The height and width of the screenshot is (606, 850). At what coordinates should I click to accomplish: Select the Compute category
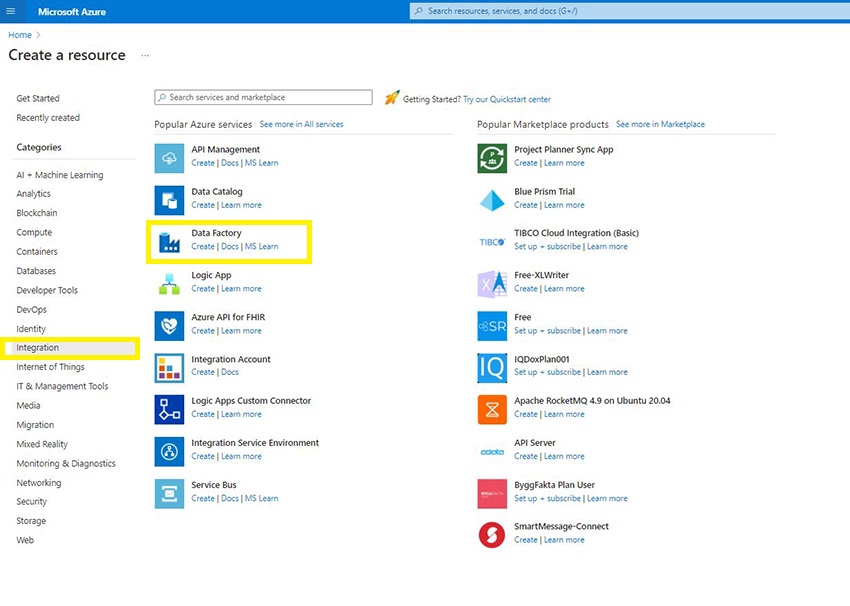(x=34, y=232)
